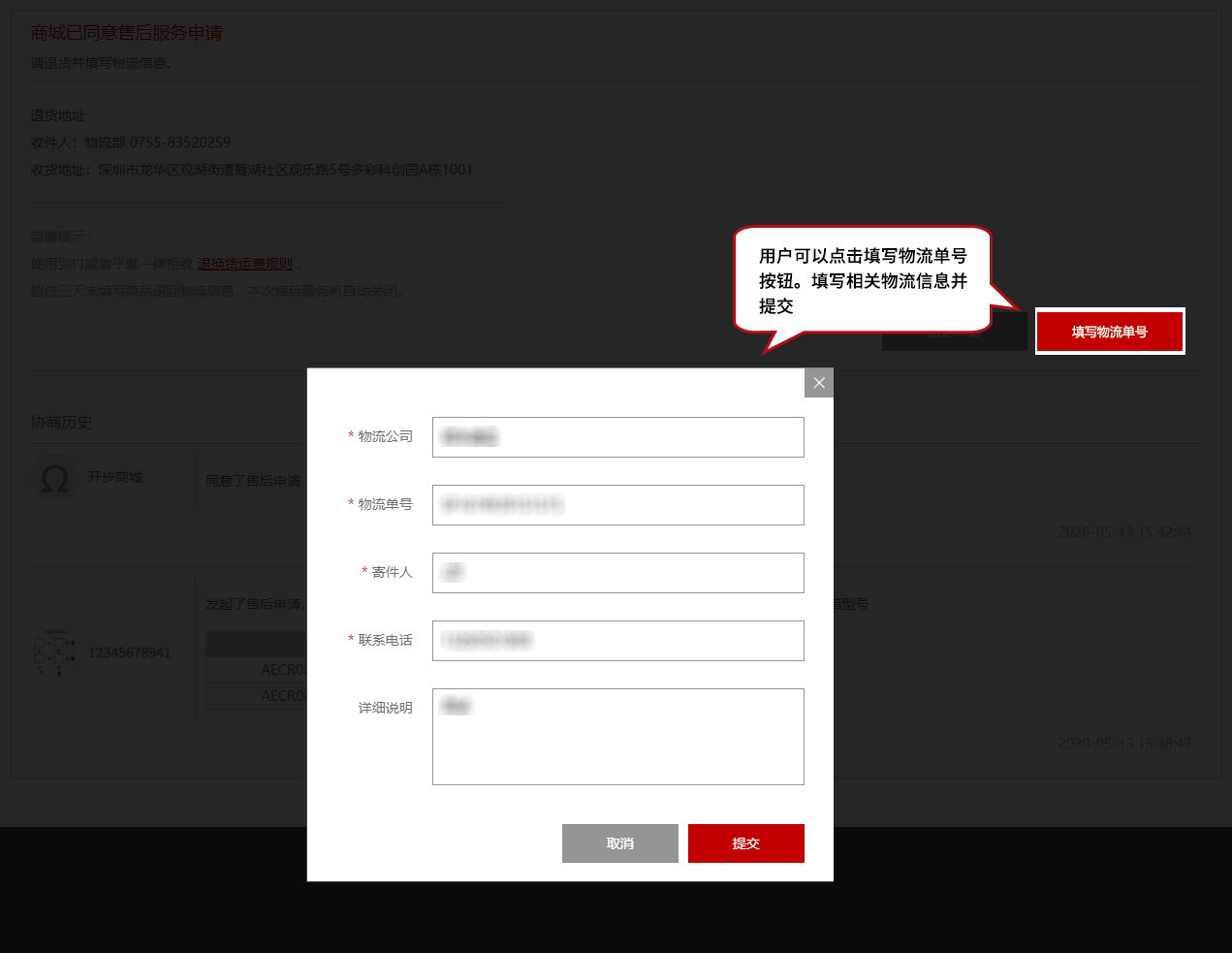1232x953 pixels.
Task: Click the 开步商城 shop name text
Action: pos(115,478)
